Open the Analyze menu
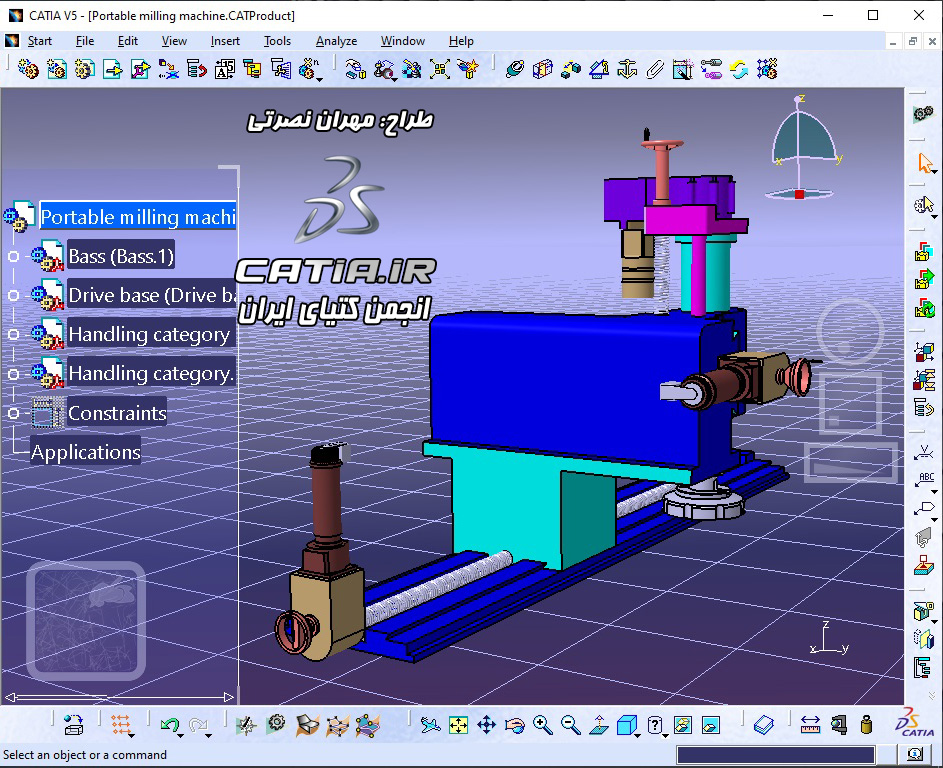The height and width of the screenshot is (768, 943). (336, 41)
